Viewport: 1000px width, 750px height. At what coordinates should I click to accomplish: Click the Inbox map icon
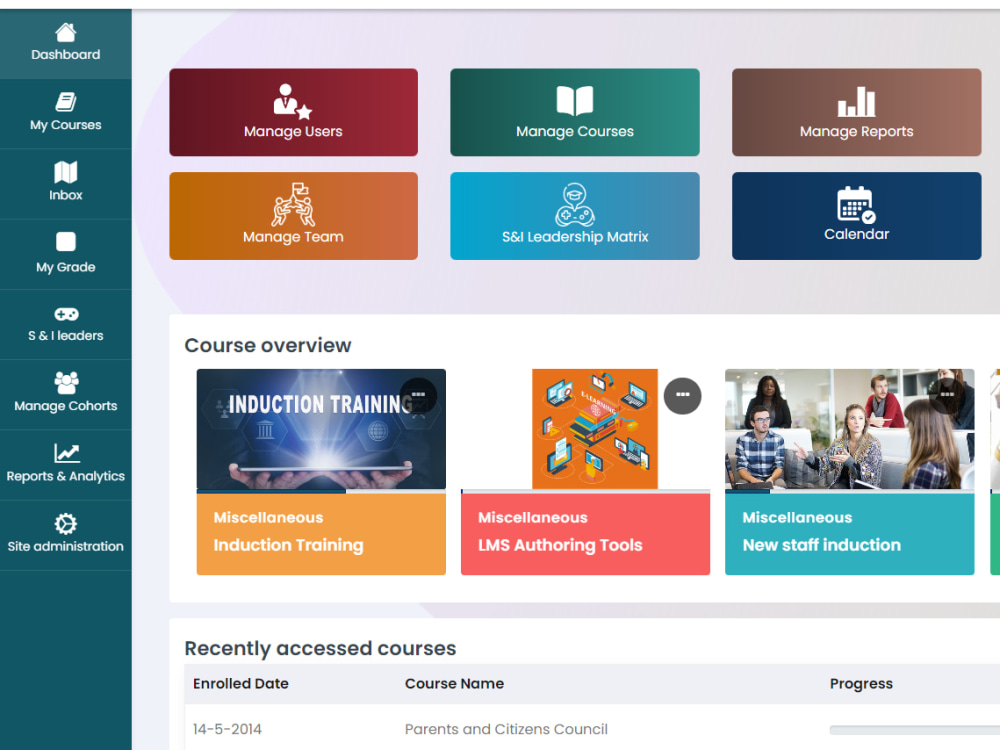pos(66,172)
